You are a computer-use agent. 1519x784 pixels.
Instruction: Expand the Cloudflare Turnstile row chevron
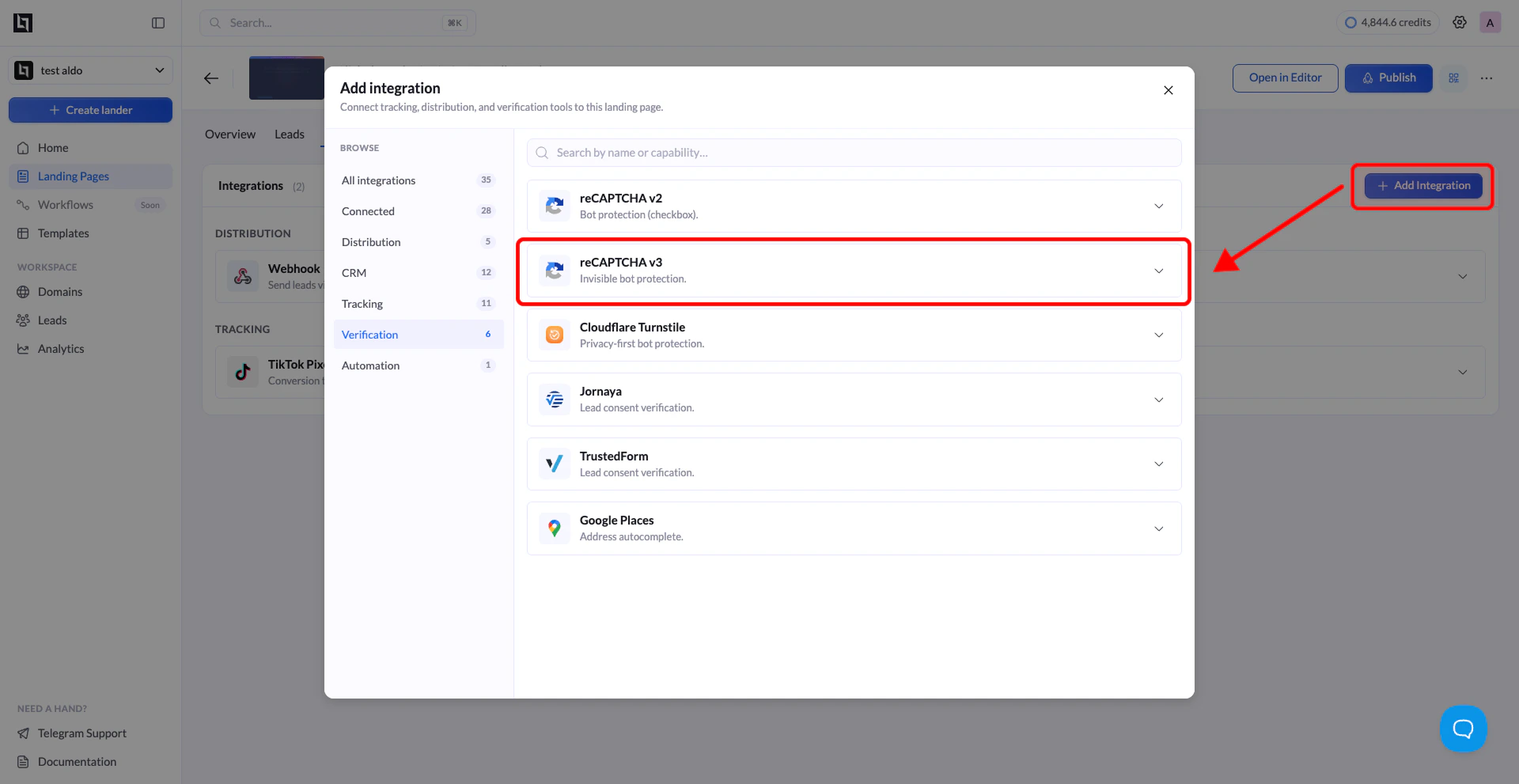point(1159,335)
